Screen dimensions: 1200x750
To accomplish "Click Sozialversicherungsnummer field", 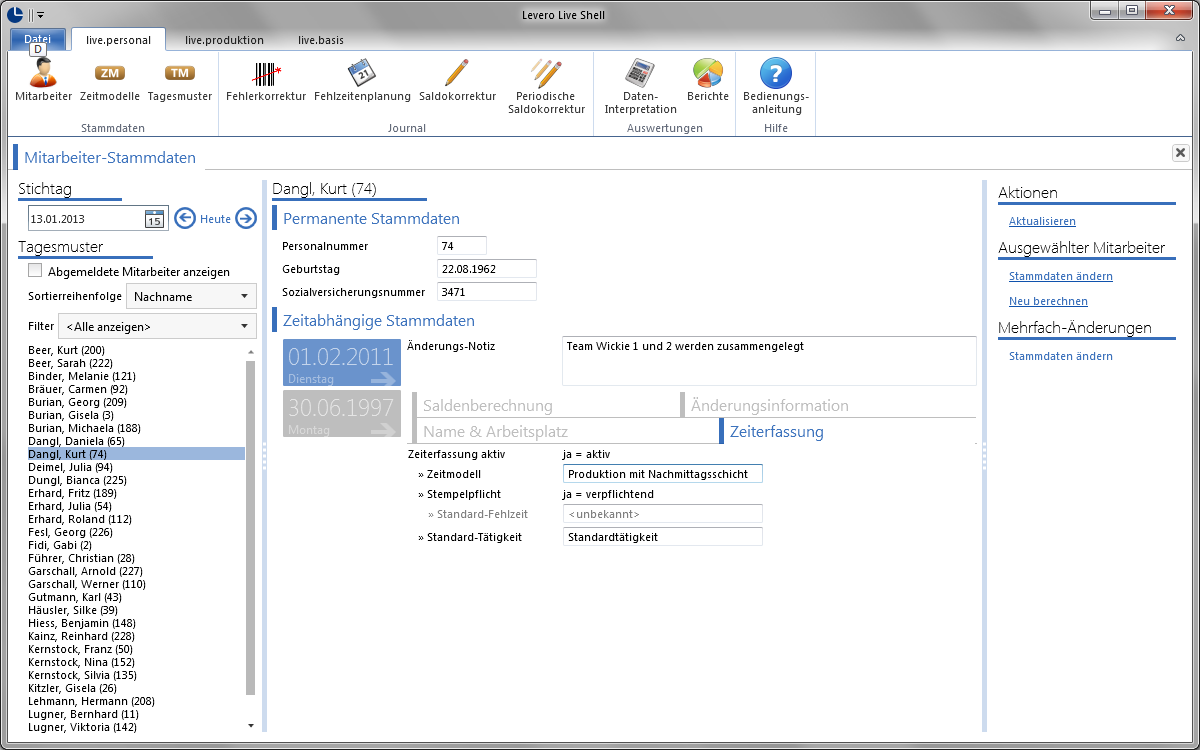I will pos(487,291).
